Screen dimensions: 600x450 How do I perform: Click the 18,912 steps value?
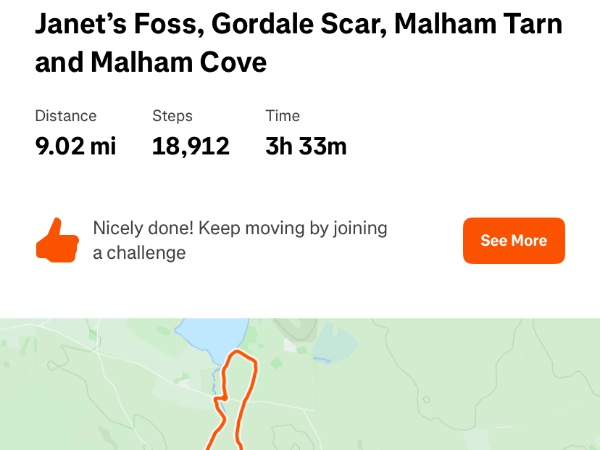click(190, 147)
